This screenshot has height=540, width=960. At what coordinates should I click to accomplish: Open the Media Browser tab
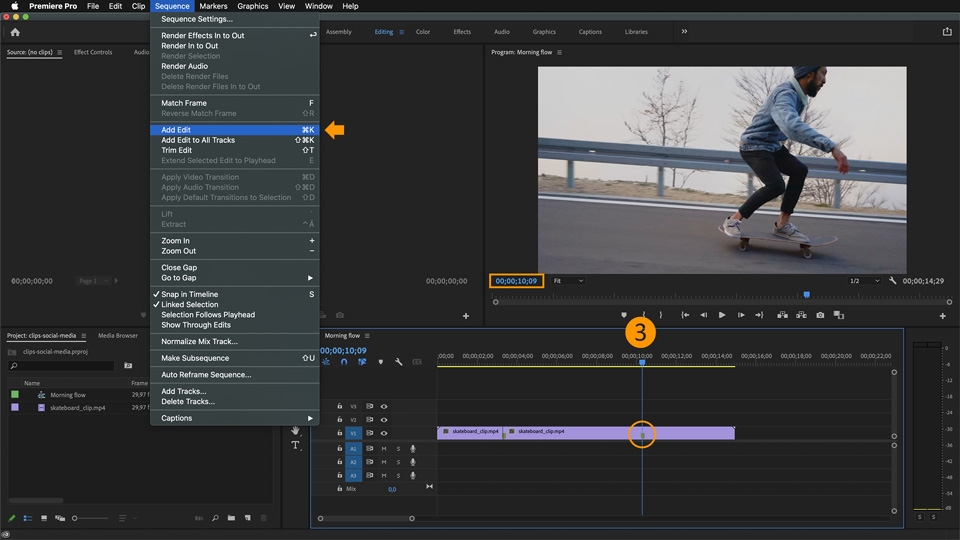pyautogui.click(x=118, y=336)
